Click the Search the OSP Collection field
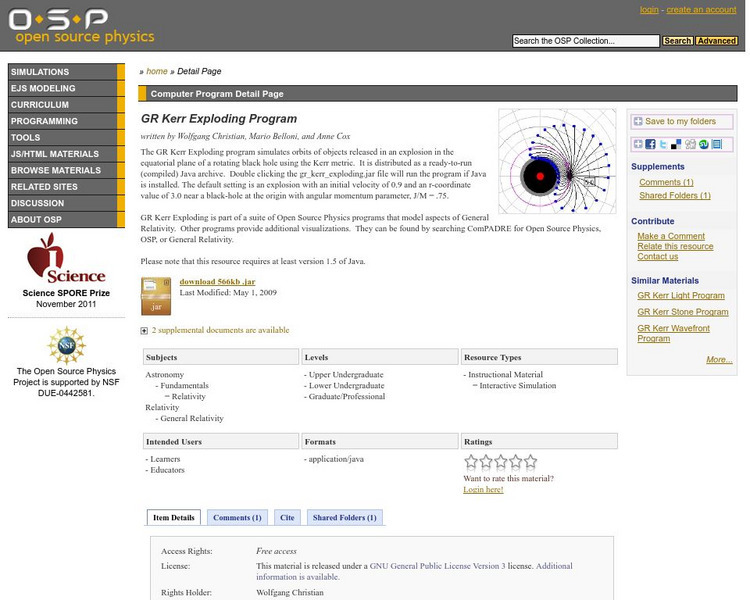Screen dimensions: 750x600 (x=585, y=41)
